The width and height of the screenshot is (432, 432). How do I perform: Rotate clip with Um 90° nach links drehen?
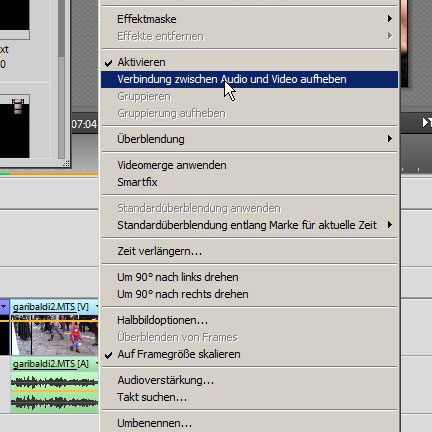(x=249, y=277)
